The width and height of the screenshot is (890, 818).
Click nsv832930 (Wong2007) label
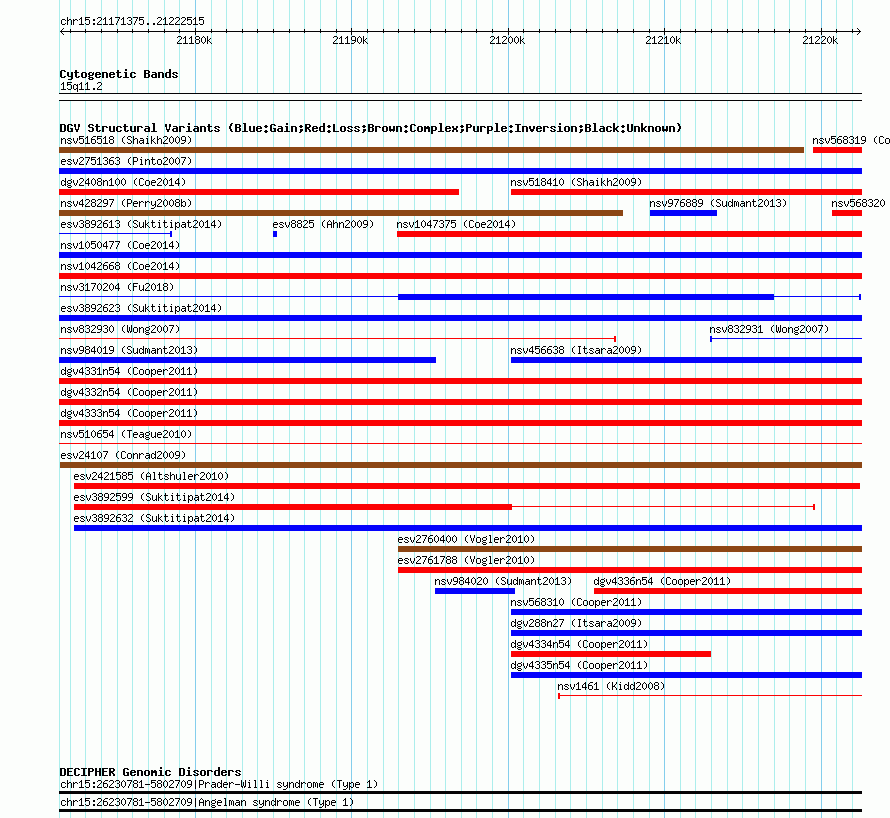click(120, 329)
